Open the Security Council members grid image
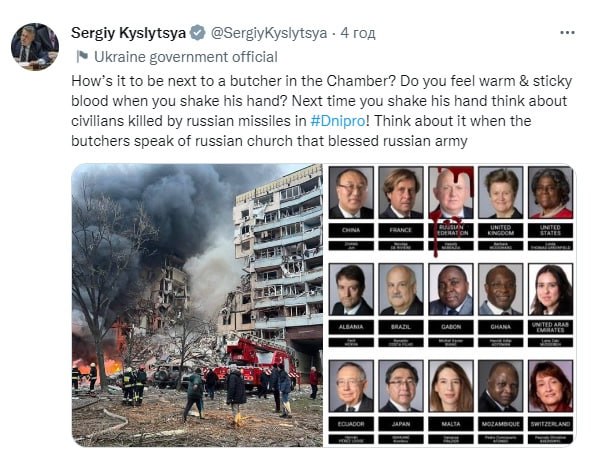 tap(450, 305)
